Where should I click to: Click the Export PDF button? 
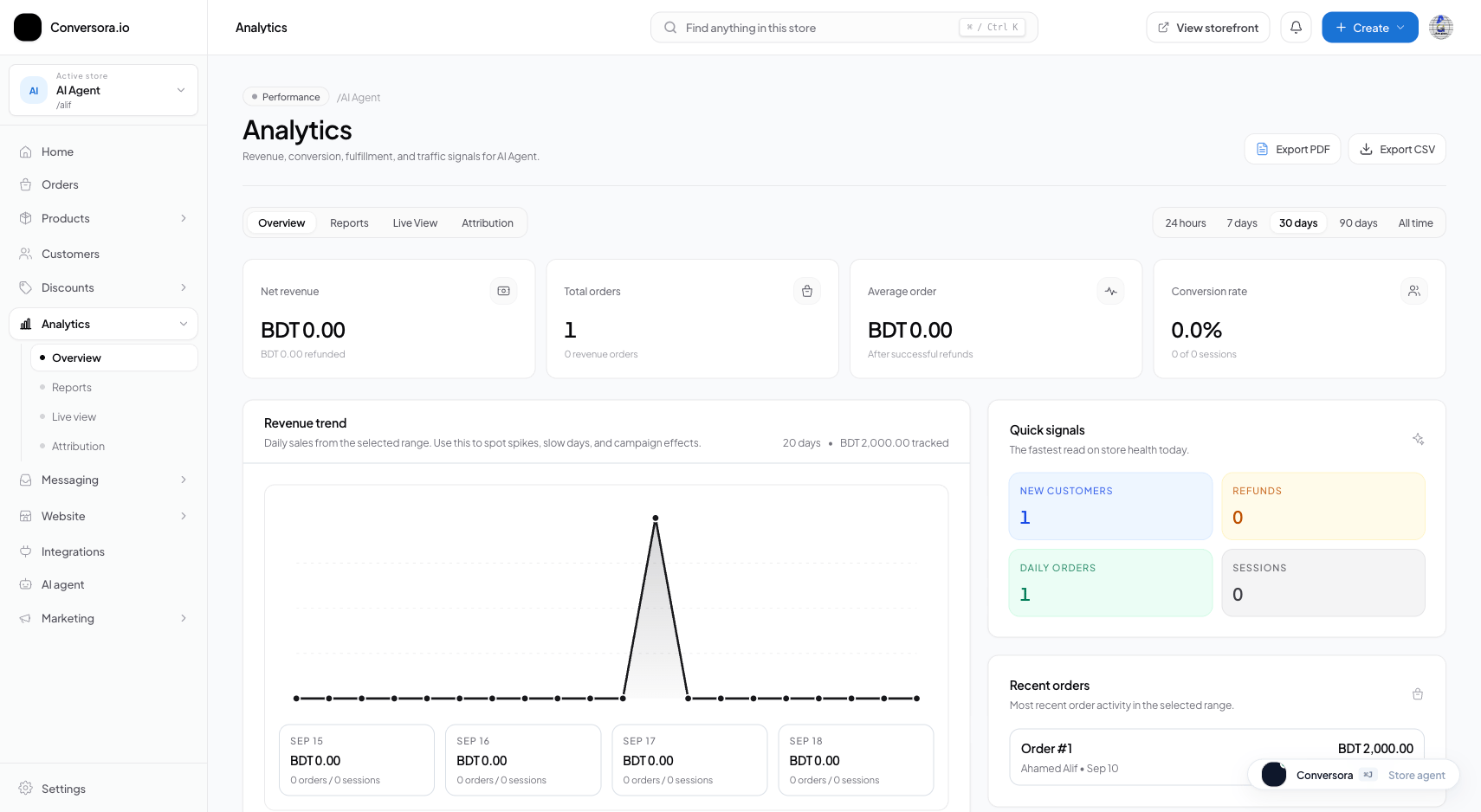[1292, 149]
